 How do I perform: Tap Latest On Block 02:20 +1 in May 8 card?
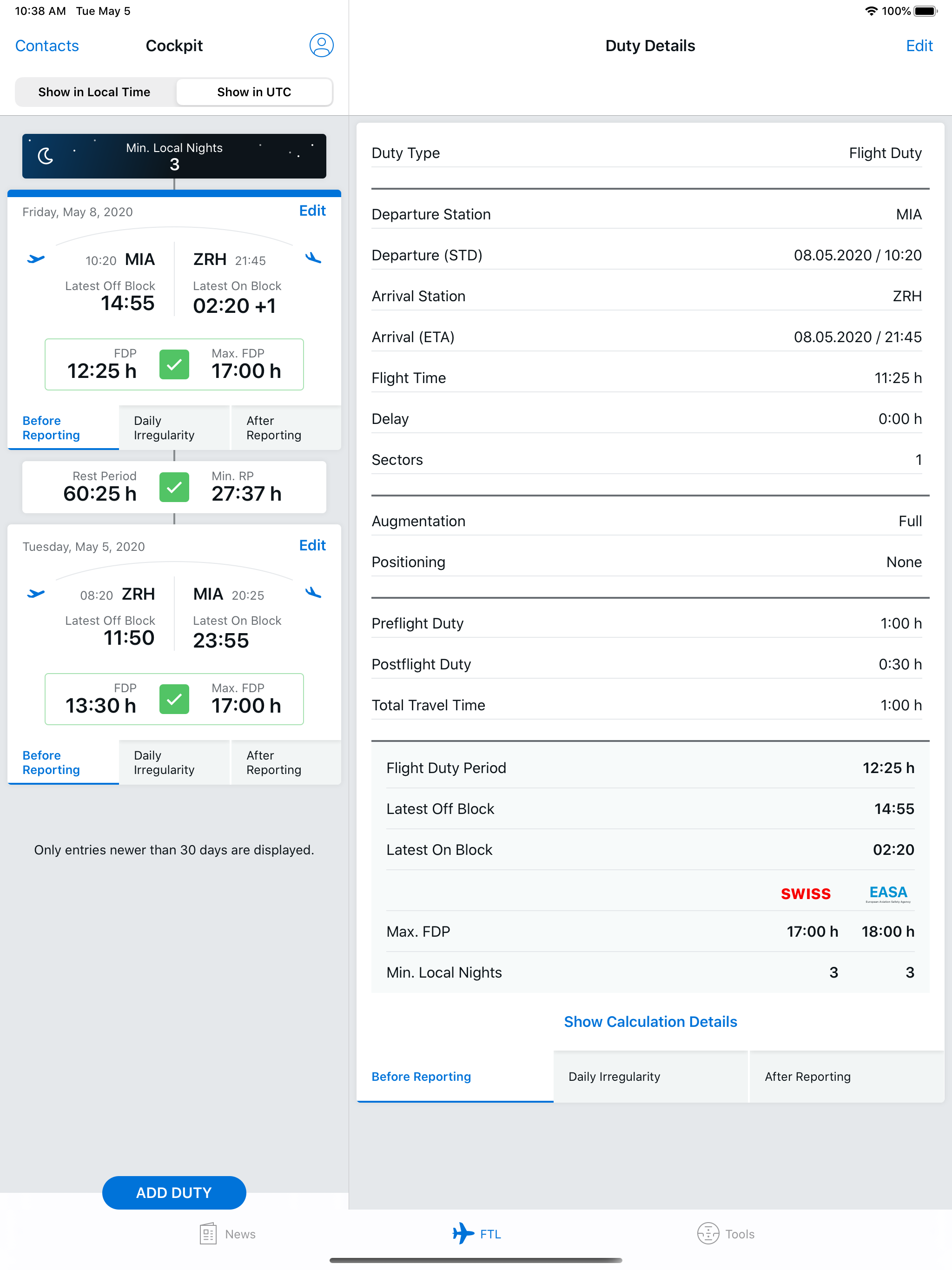tap(237, 298)
